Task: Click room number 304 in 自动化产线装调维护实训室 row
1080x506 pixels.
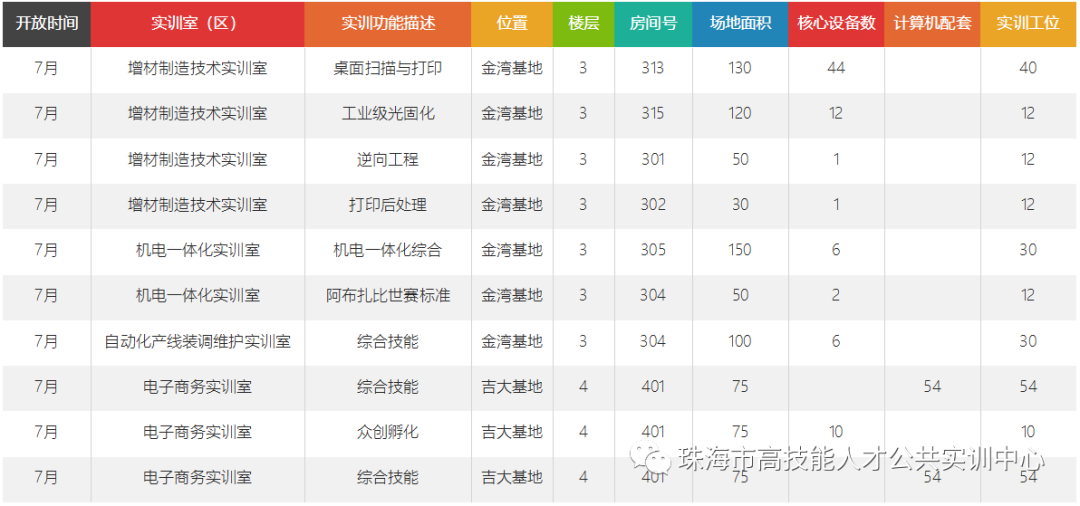Action: point(652,341)
